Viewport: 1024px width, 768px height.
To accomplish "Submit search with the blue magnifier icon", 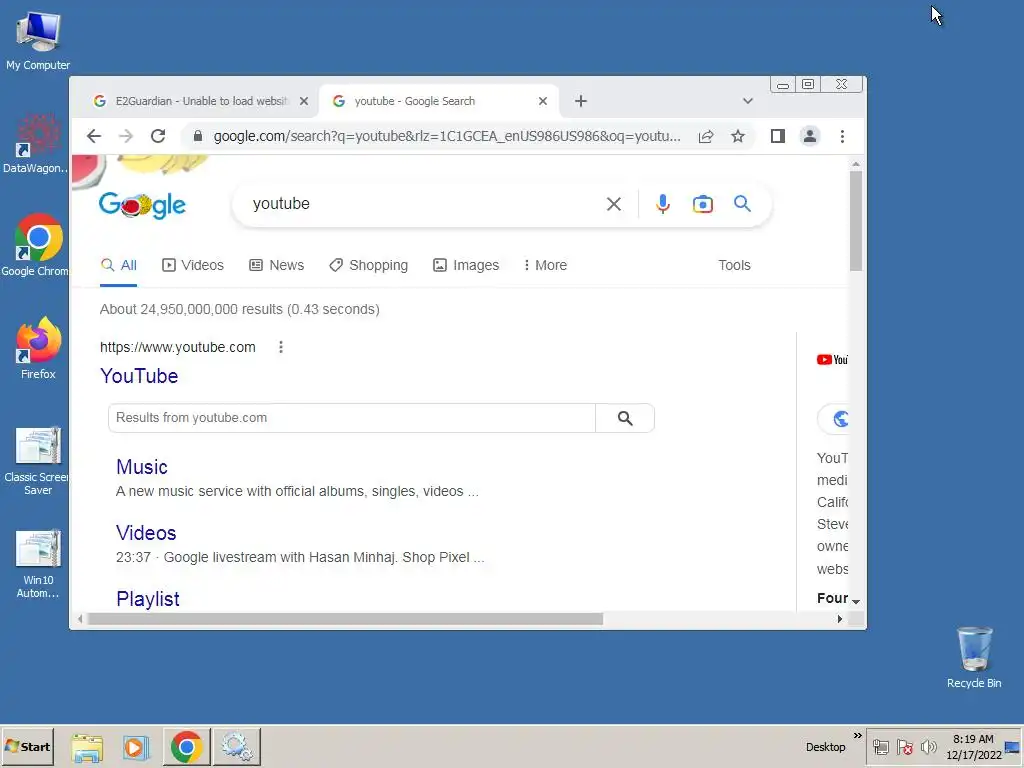I will tap(742, 204).
